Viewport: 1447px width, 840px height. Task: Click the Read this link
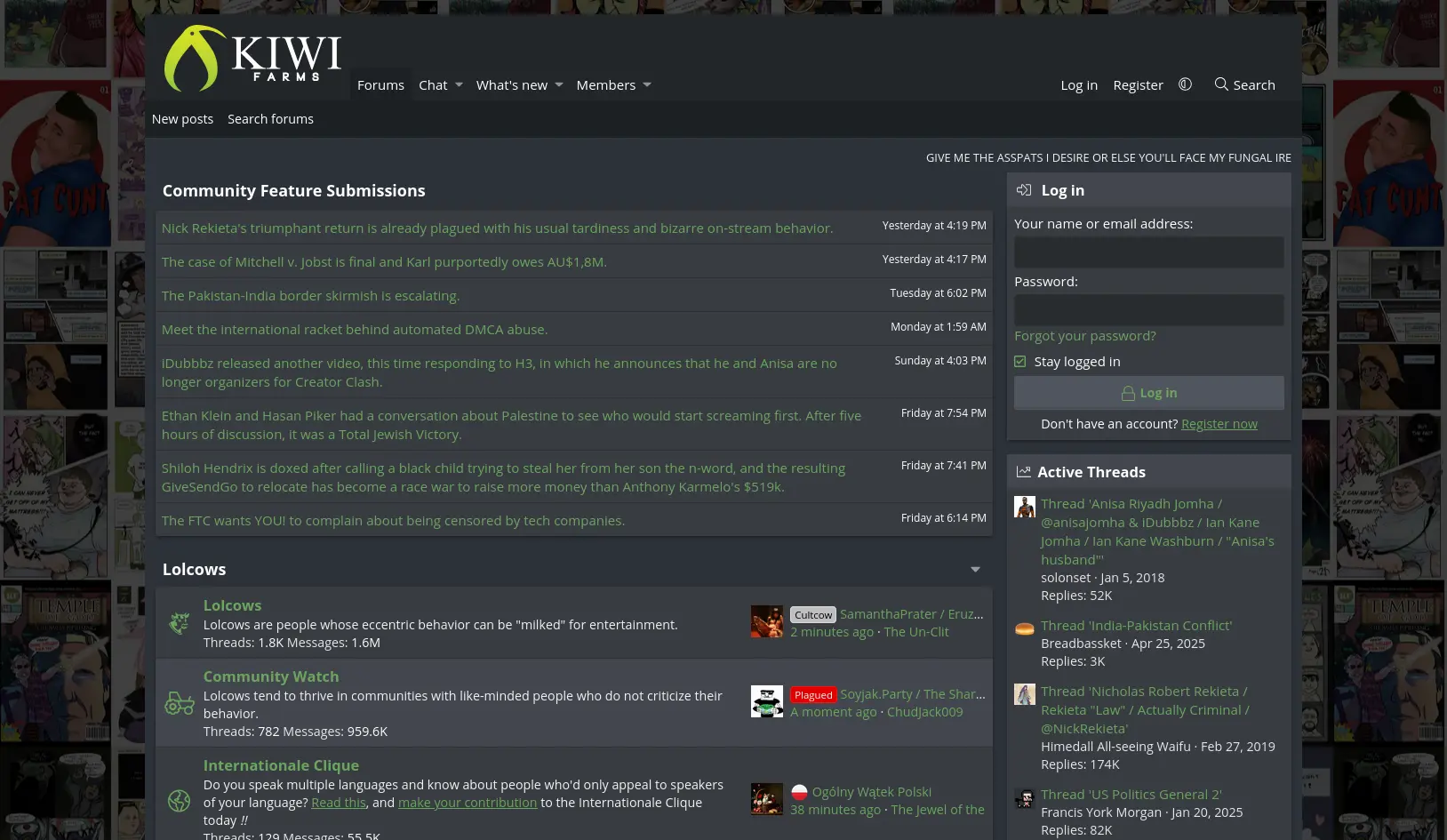point(339,803)
